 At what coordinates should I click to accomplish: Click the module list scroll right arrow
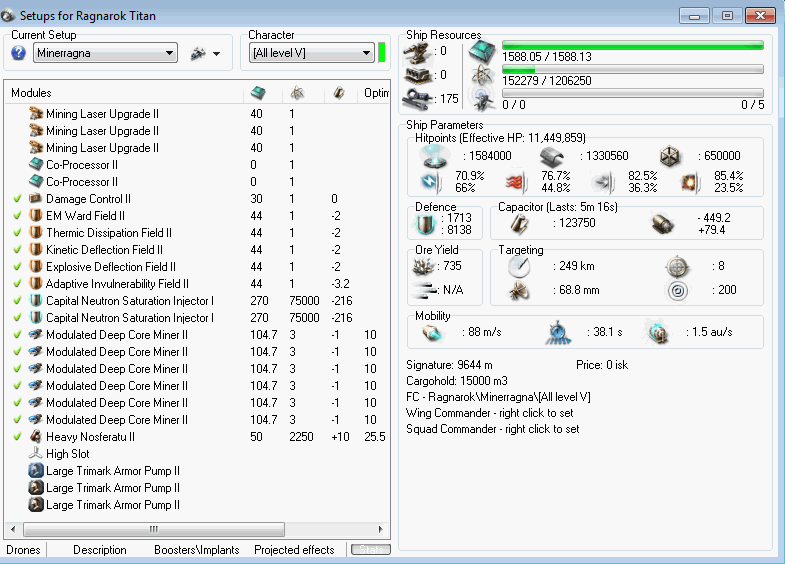pos(380,529)
